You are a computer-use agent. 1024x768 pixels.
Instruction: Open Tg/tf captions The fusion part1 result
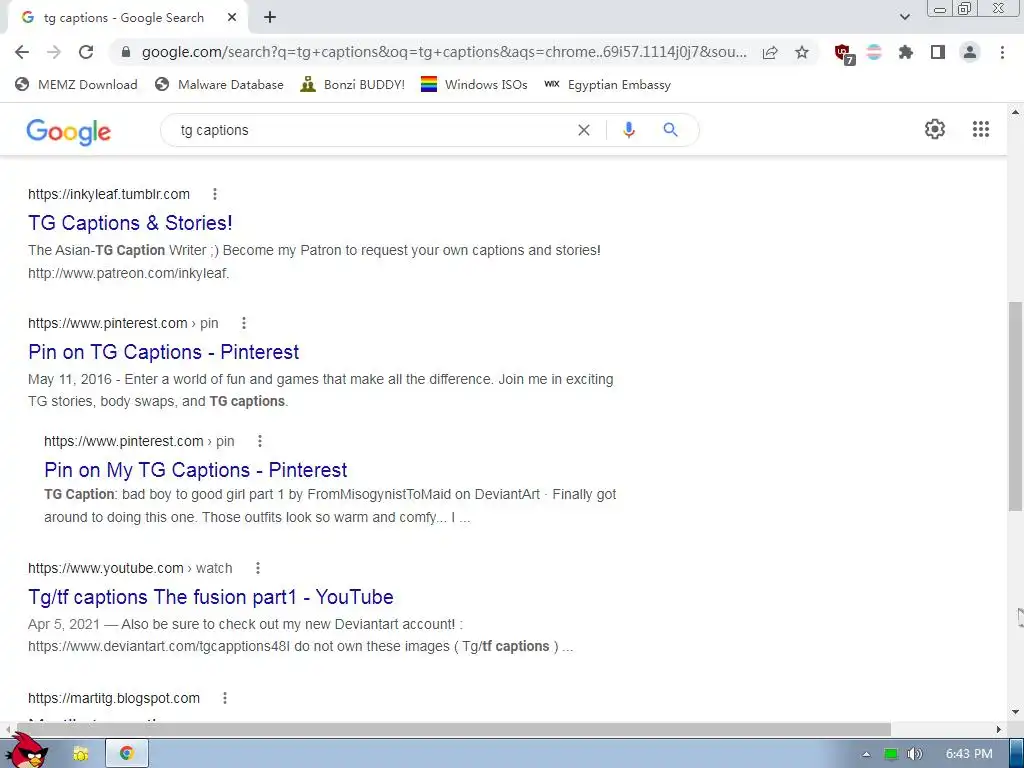[x=210, y=597]
